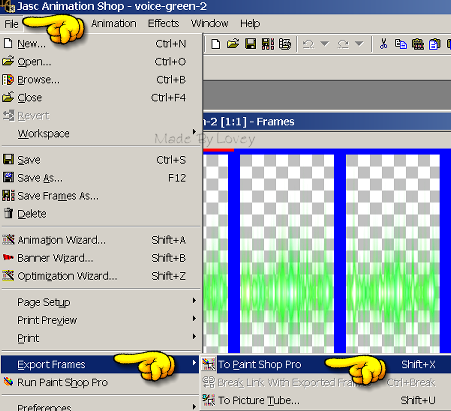The height and width of the screenshot is (411, 451).
Task: Click the Open folder toolbar icon
Action: tap(233, 44)
